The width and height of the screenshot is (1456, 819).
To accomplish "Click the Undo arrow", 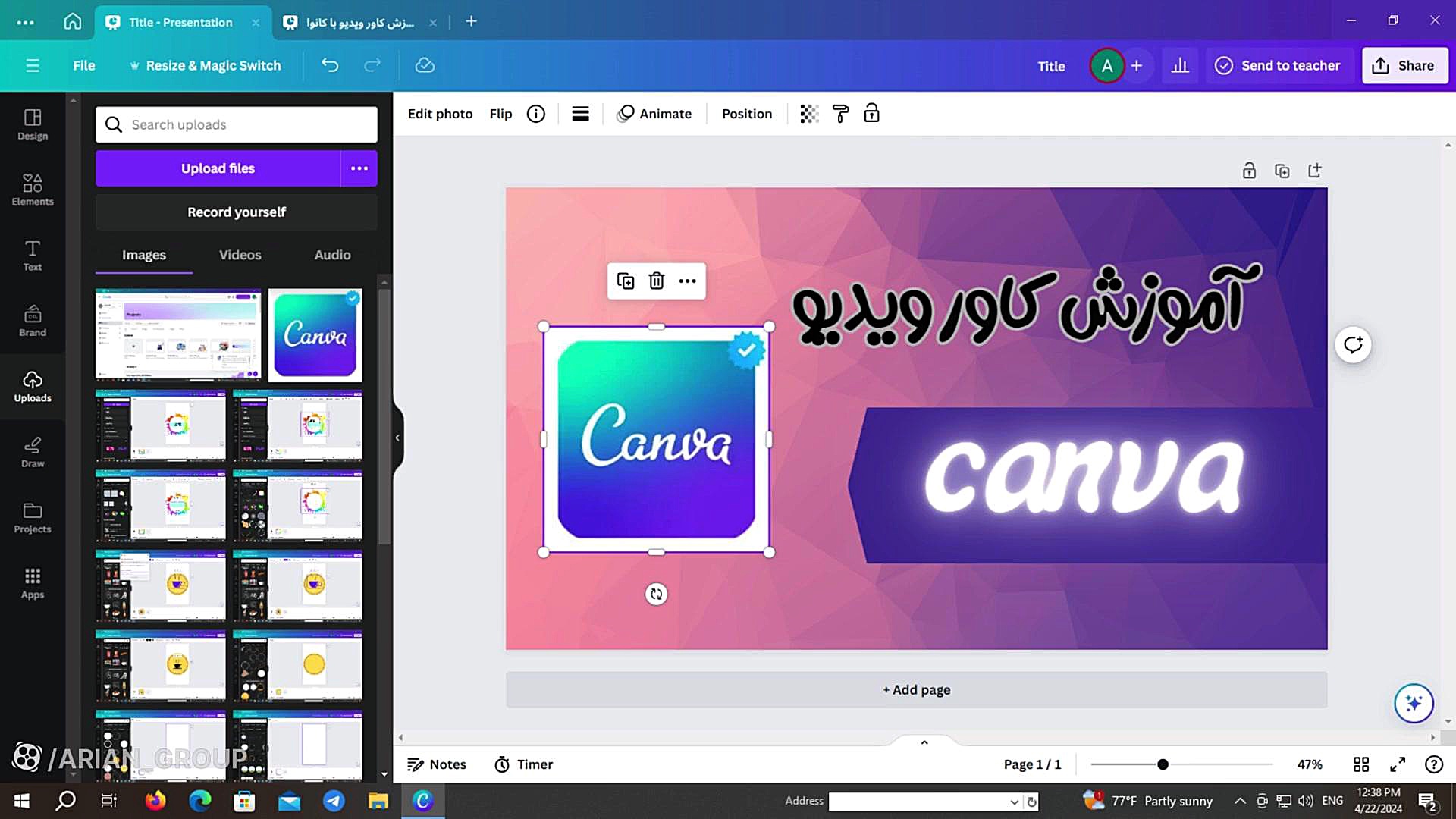I will click(x=330, y=65).
